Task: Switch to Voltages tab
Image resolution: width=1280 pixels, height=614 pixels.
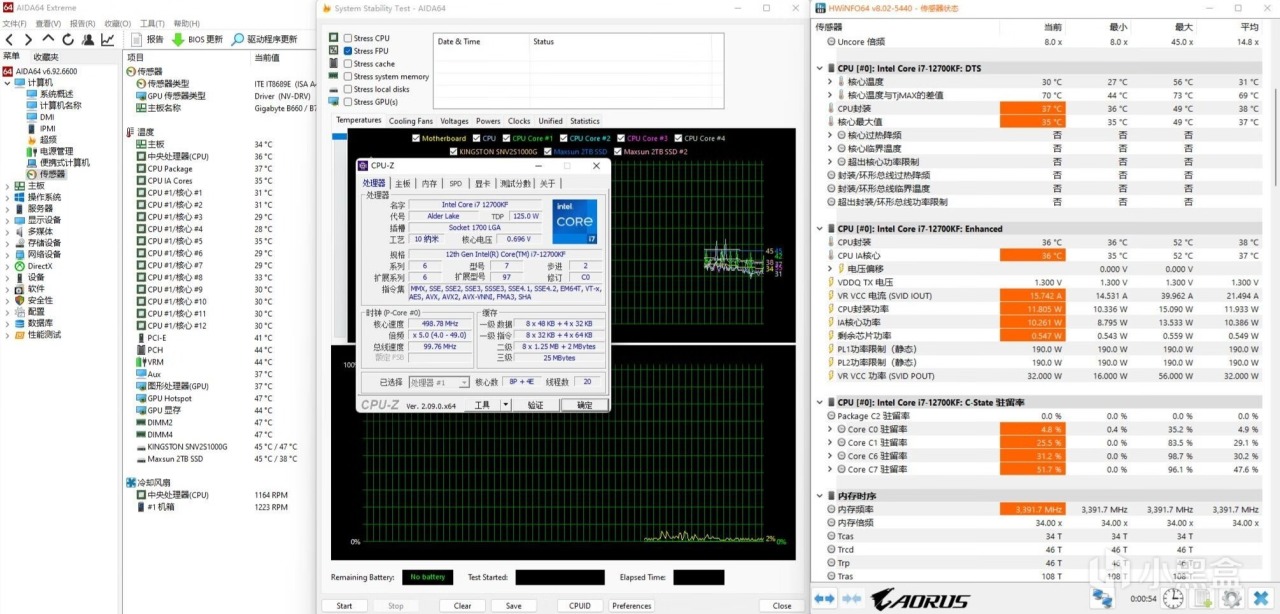Action: click(x=454, y=121)
